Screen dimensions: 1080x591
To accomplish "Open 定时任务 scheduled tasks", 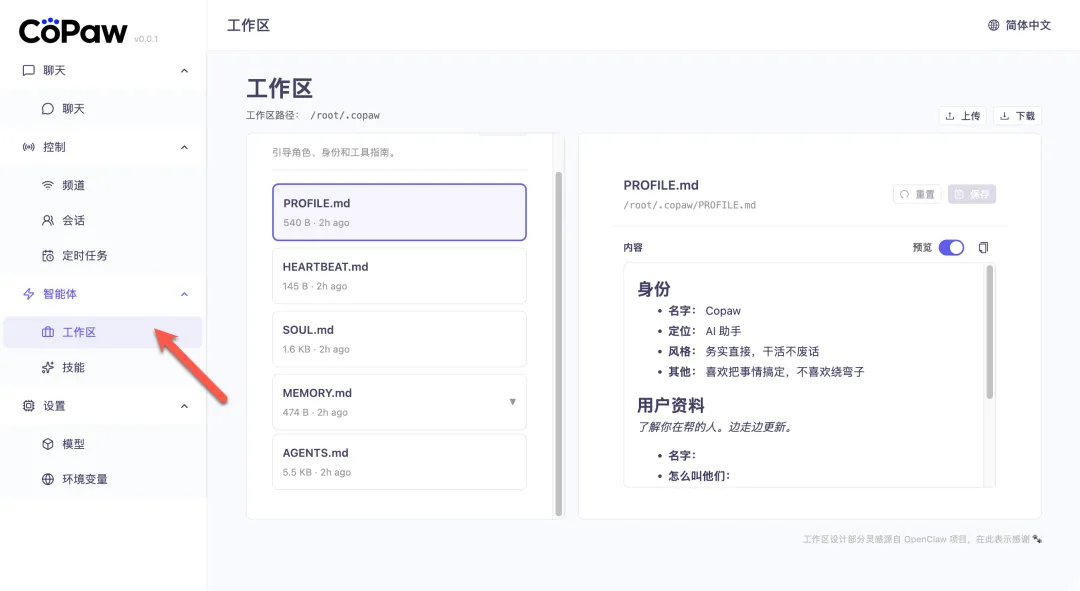I will (84, 255).
